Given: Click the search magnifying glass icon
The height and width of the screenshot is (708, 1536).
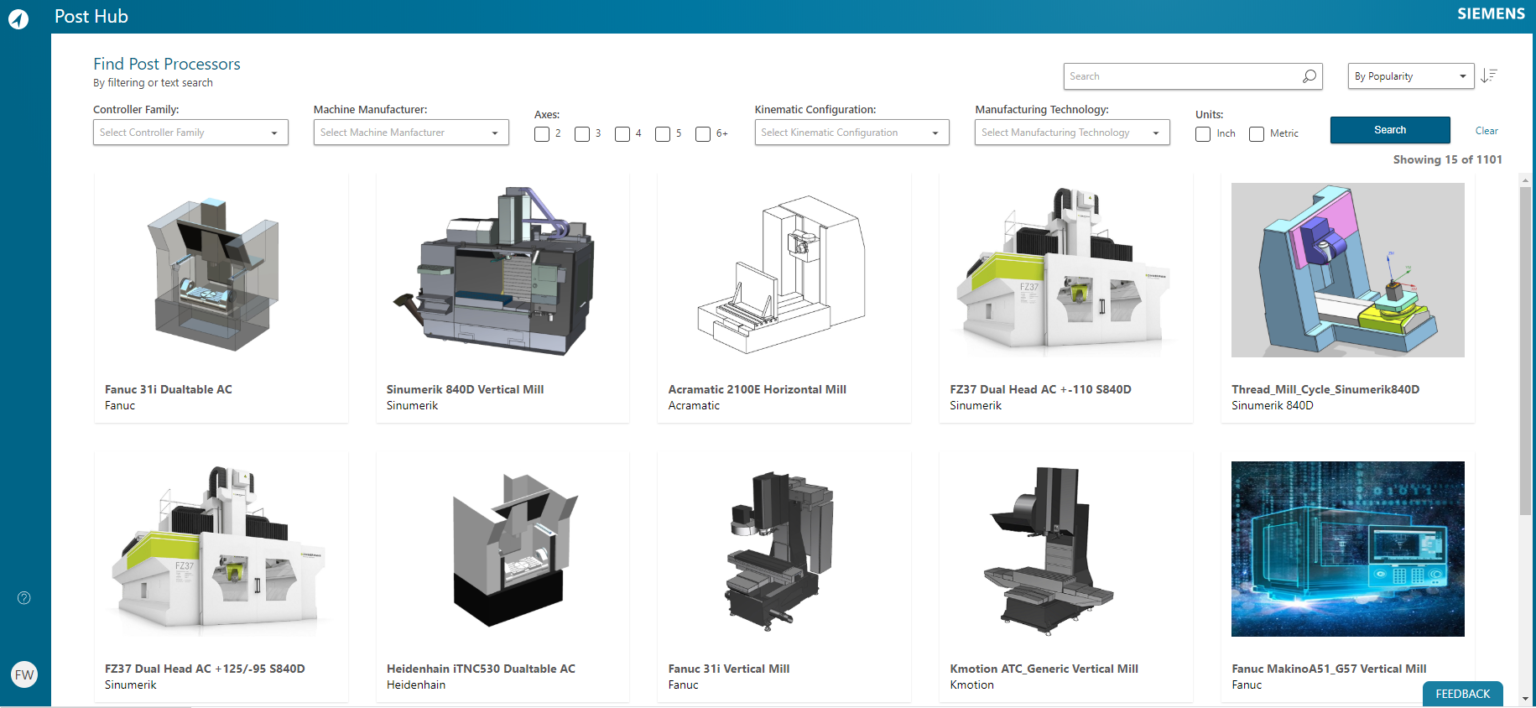Looking at the screenshot, I should point(1308,75).
